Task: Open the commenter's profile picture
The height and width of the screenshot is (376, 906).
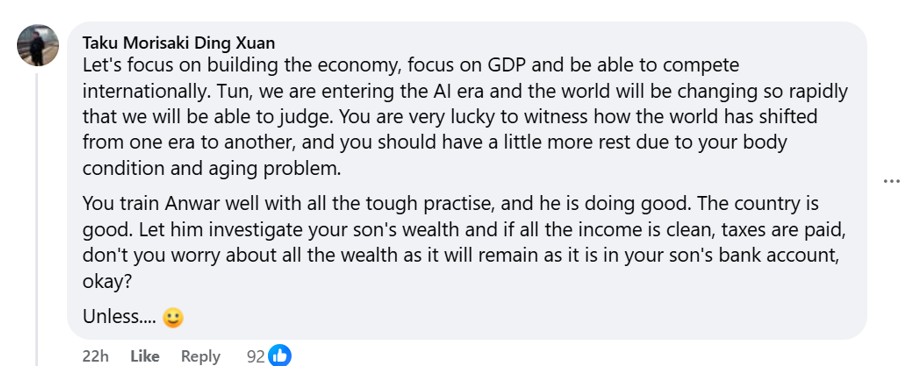Action: coord(38,45)
